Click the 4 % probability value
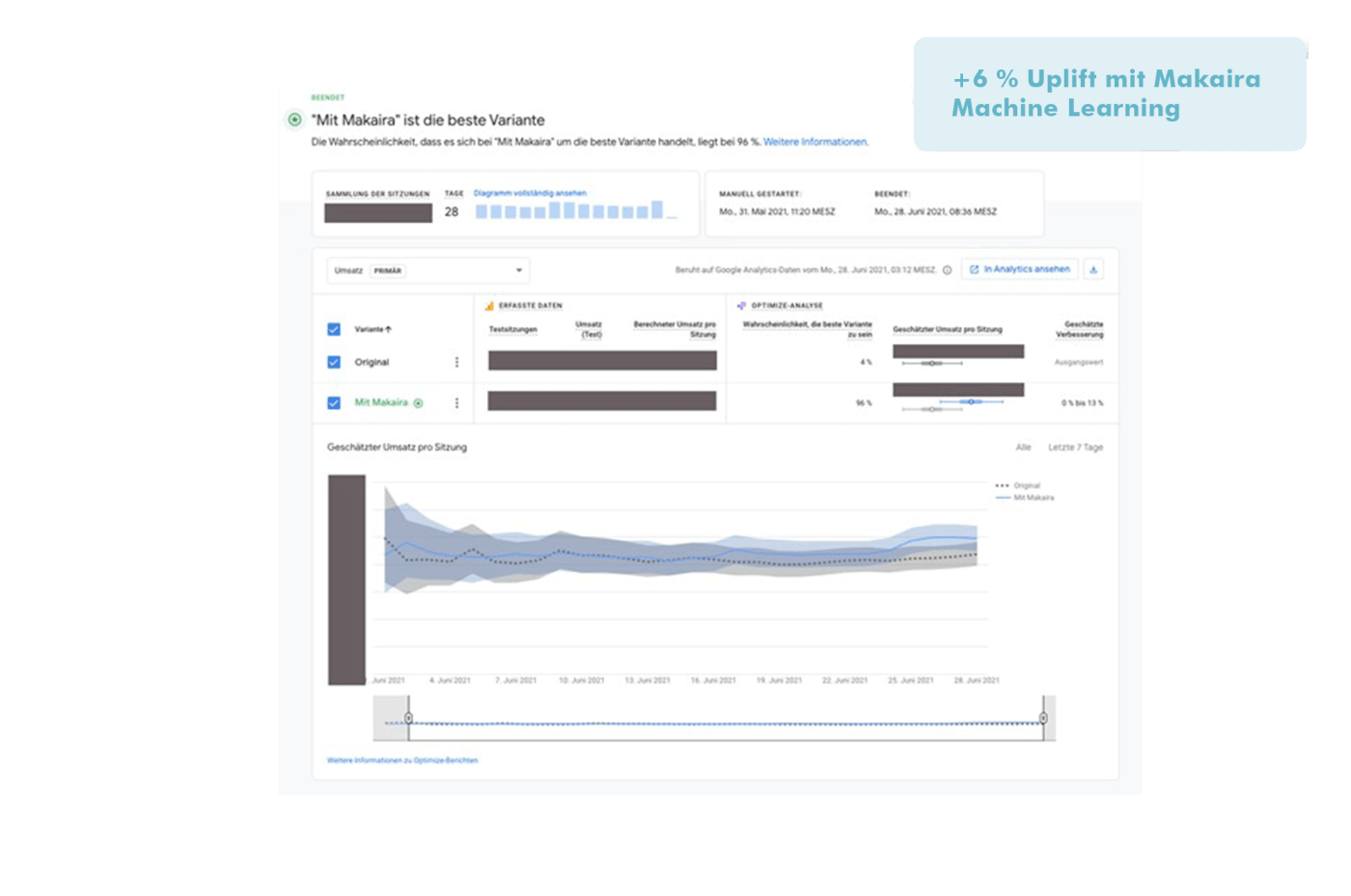Screen dimensions: 1351x896 (x=866, y=363)
